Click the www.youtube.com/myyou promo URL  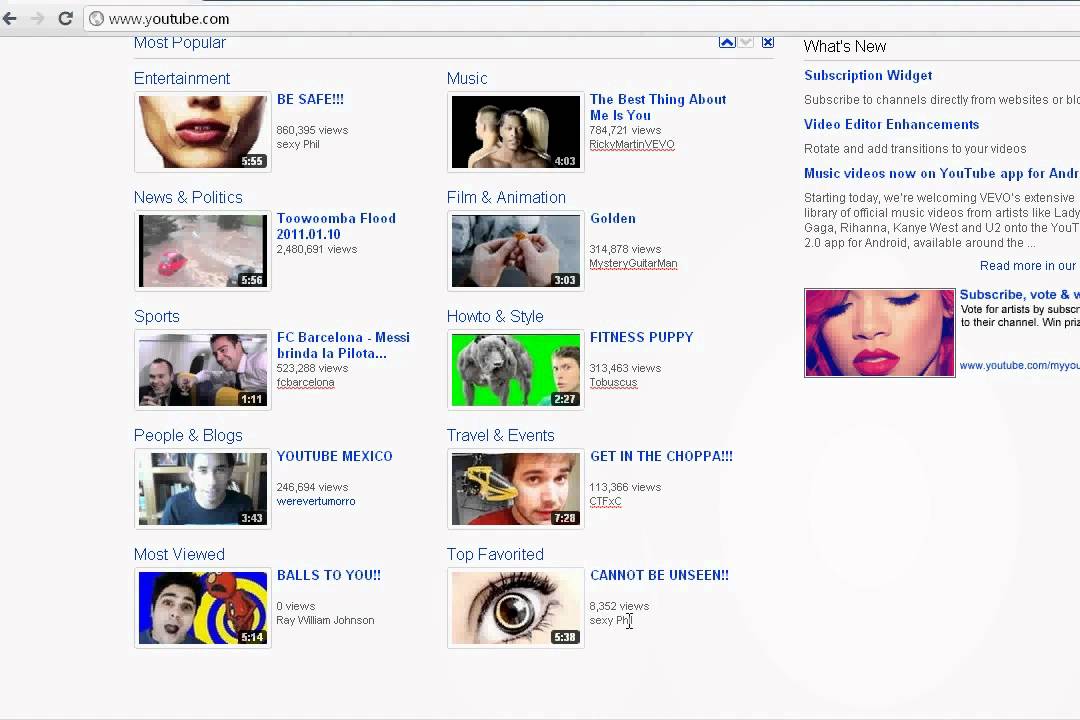[x=1019, y=366]
